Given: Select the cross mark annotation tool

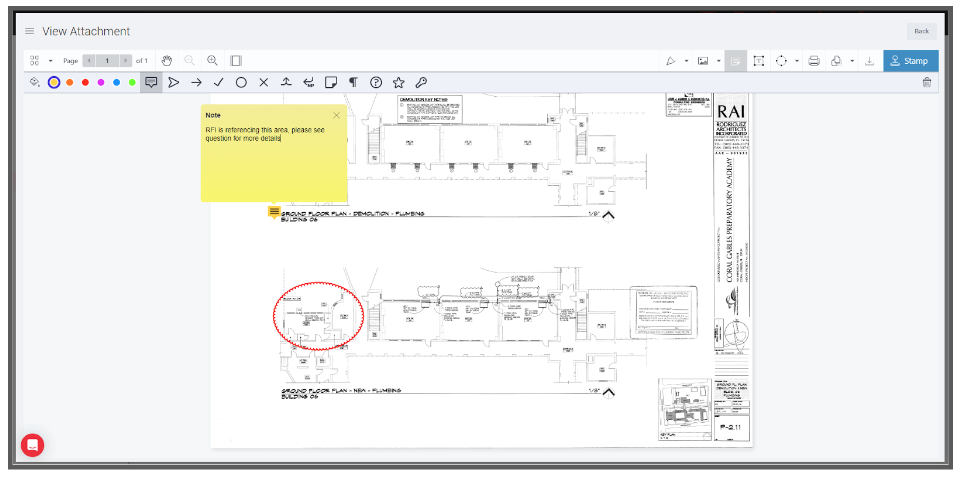Looking at the screenshot, I should [x=264, y=82].
